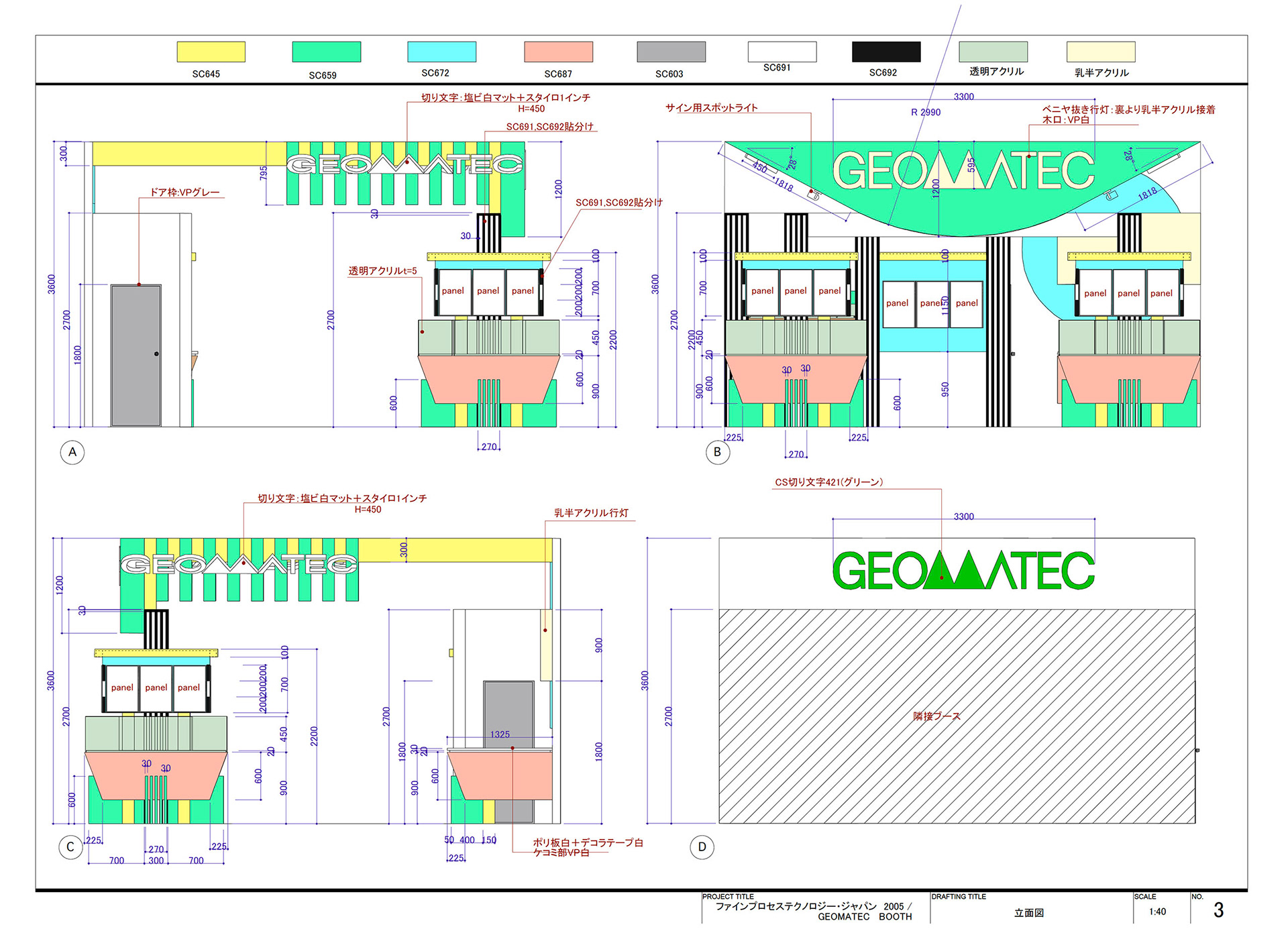Click the 'SC672' label under the legend
Image resolution: width=1288 pixels, height=933 pixels.
[x=435, y=72]
